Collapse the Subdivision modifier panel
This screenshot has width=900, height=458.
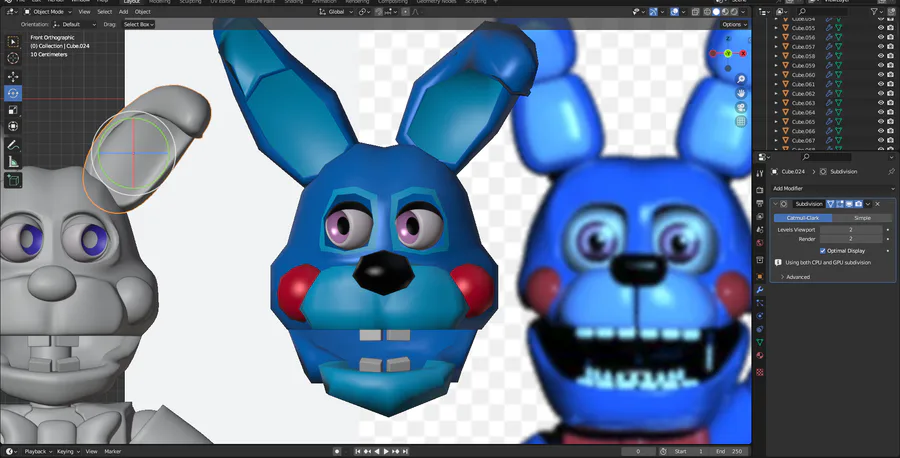pos(775,204)
